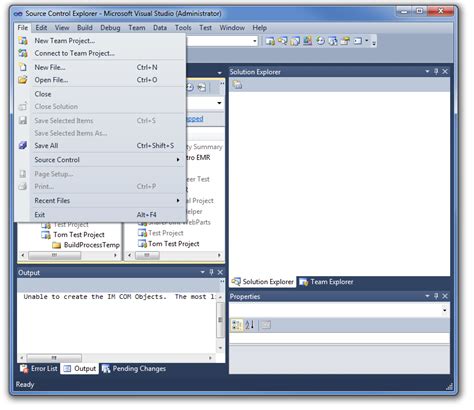Toggle auto hide pin on Solution Explorer
The image size is (474, 410).
pos(436,72)
